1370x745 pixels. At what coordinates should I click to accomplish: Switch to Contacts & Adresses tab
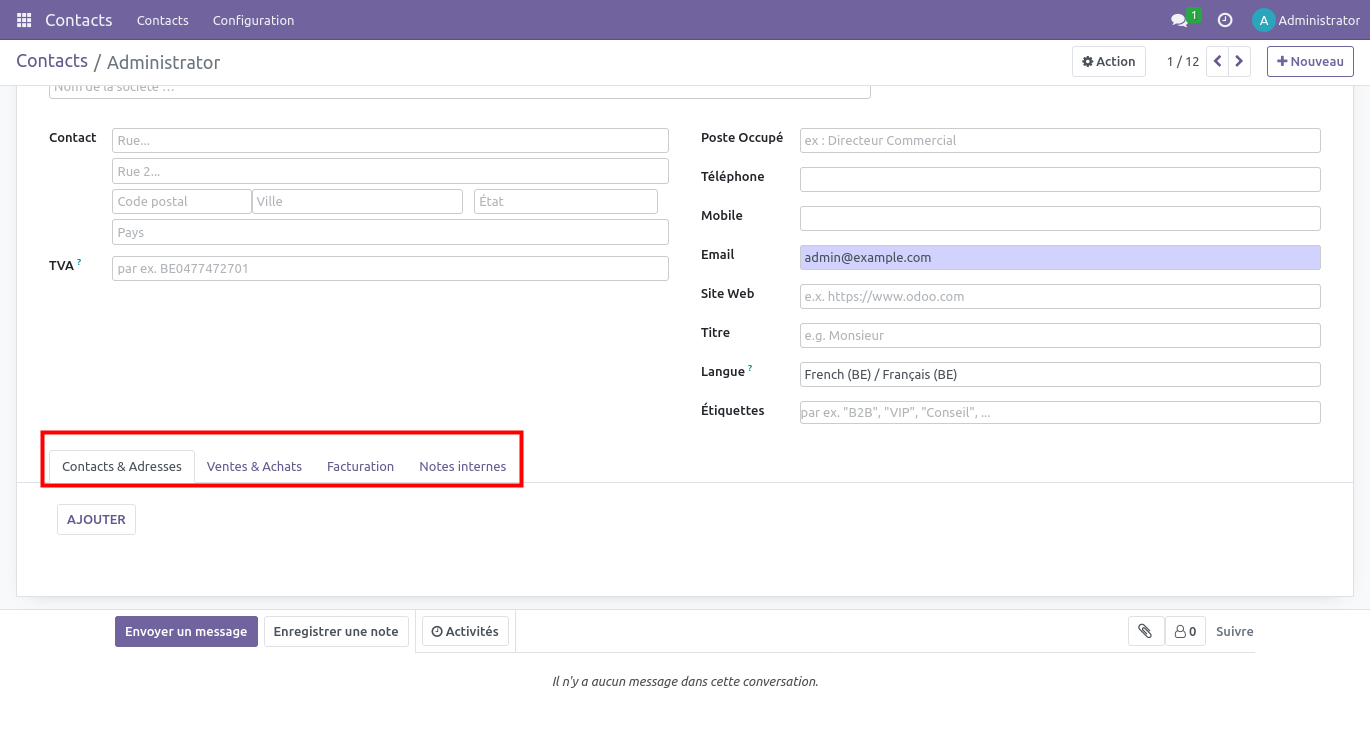(x=122, y=466)
